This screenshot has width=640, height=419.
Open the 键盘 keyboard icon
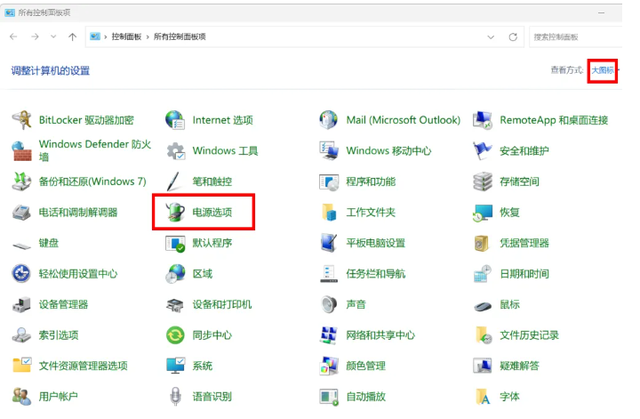click(21, 245)
